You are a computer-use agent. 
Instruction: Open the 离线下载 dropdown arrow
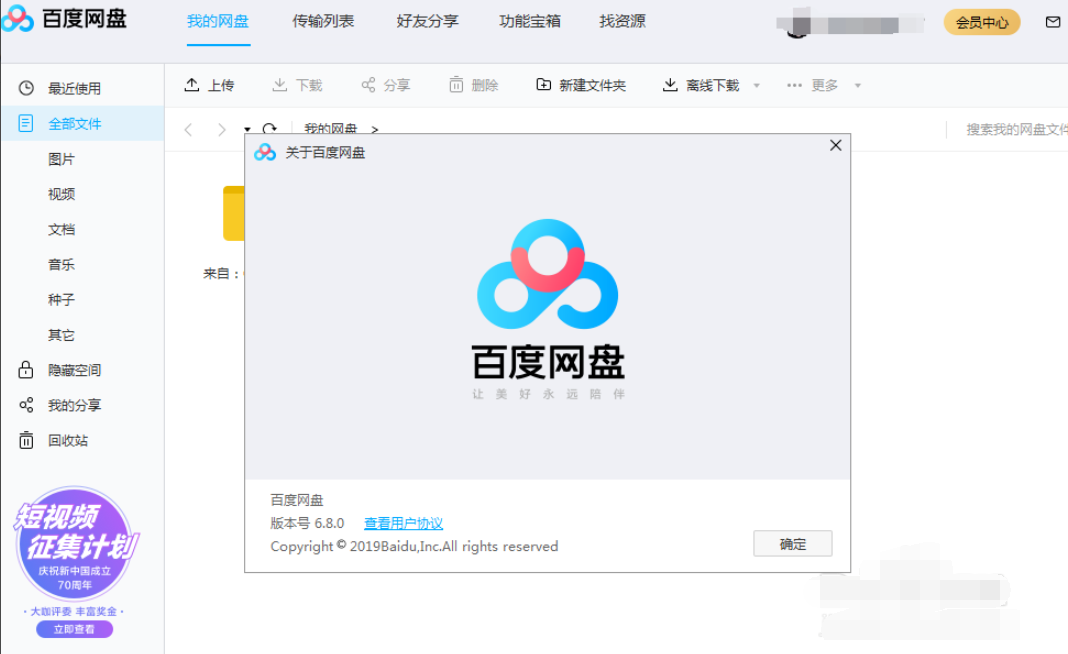[757, 85]
